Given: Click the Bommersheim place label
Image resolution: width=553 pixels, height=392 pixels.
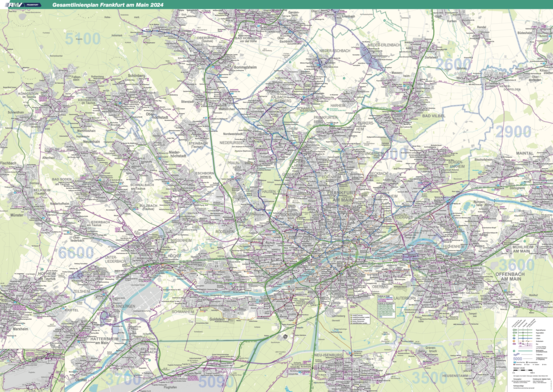Looking at the screenshot, I should [245, 67].
